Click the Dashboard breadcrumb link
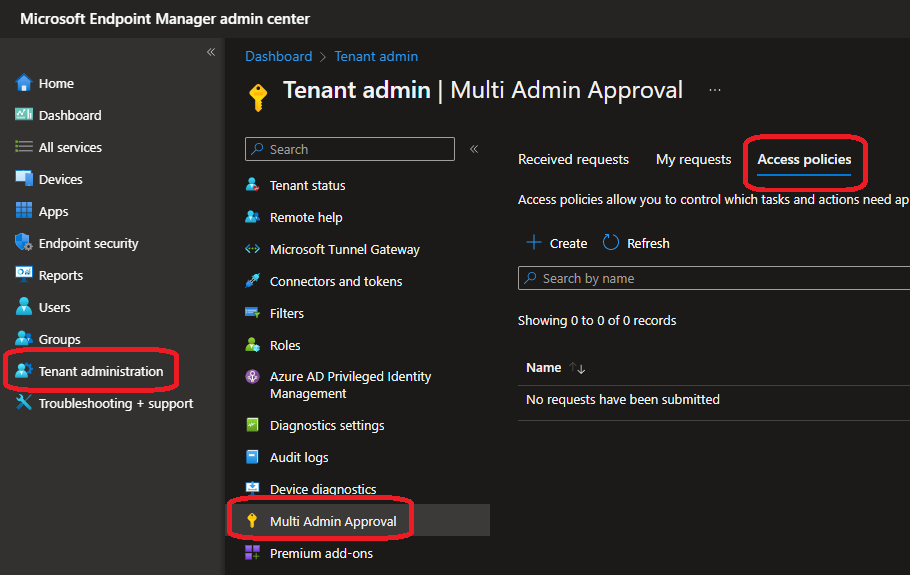Screen dimensions: 910x575 point(278,57)
